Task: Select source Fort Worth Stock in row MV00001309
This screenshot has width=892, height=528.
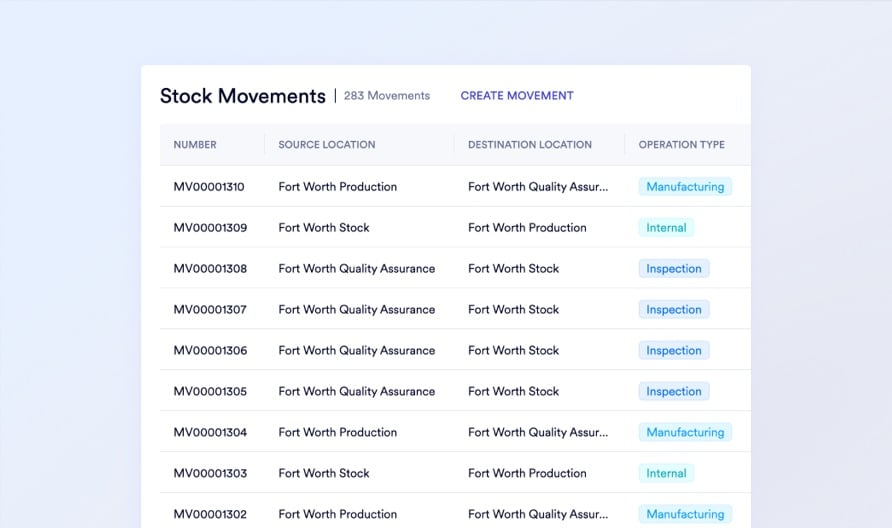Action: click(324, 228)
